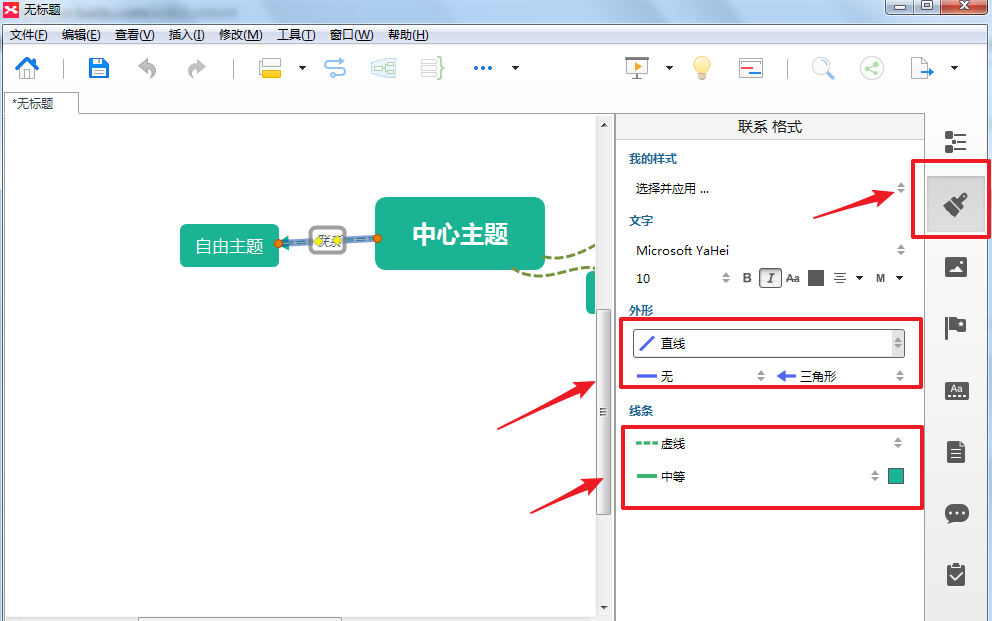This screenshot has height=621, width=992.
Task: Click the Redo arrow icon
Action: pos(197,67)
